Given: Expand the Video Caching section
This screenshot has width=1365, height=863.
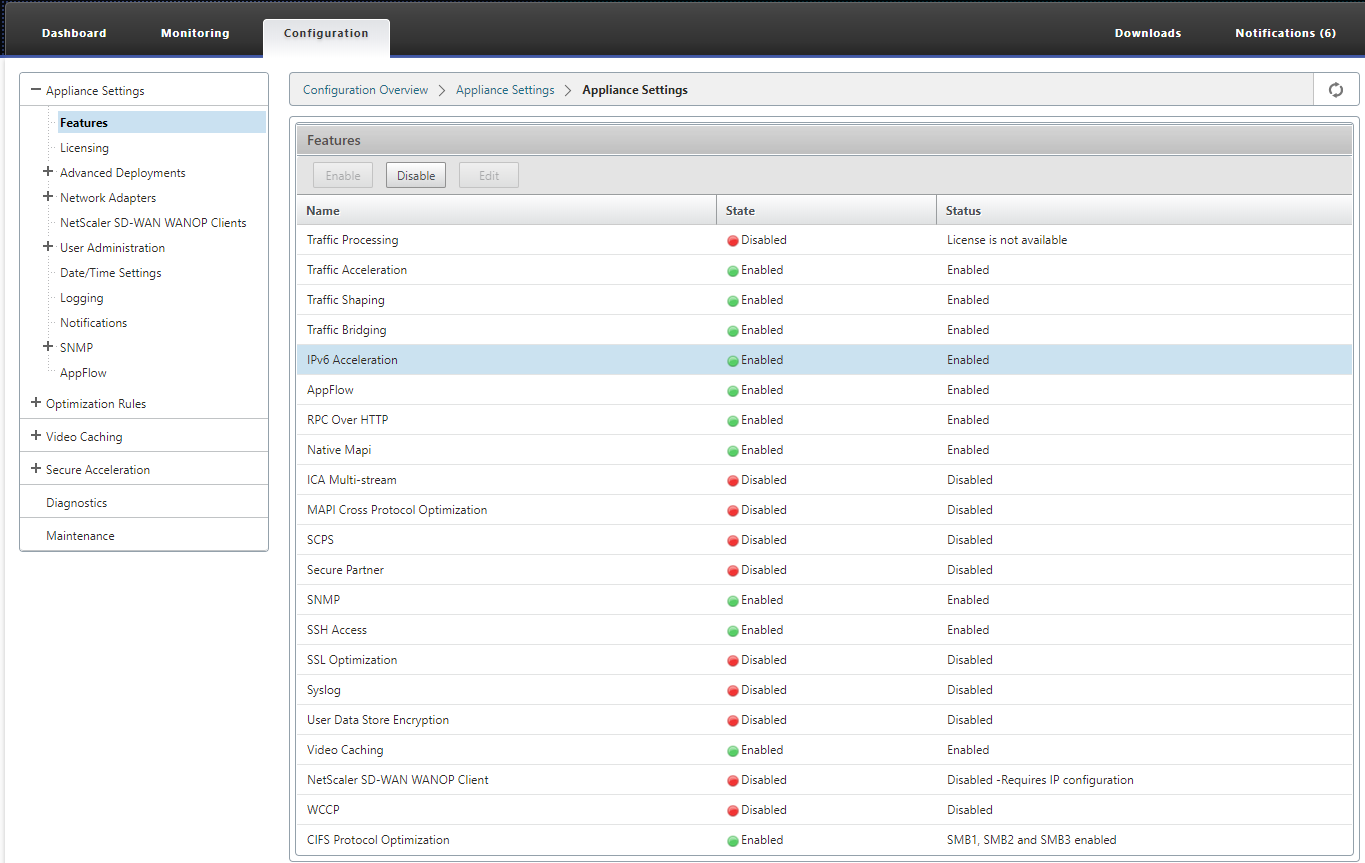Looking at the screenshot, I should pos(36,436).
